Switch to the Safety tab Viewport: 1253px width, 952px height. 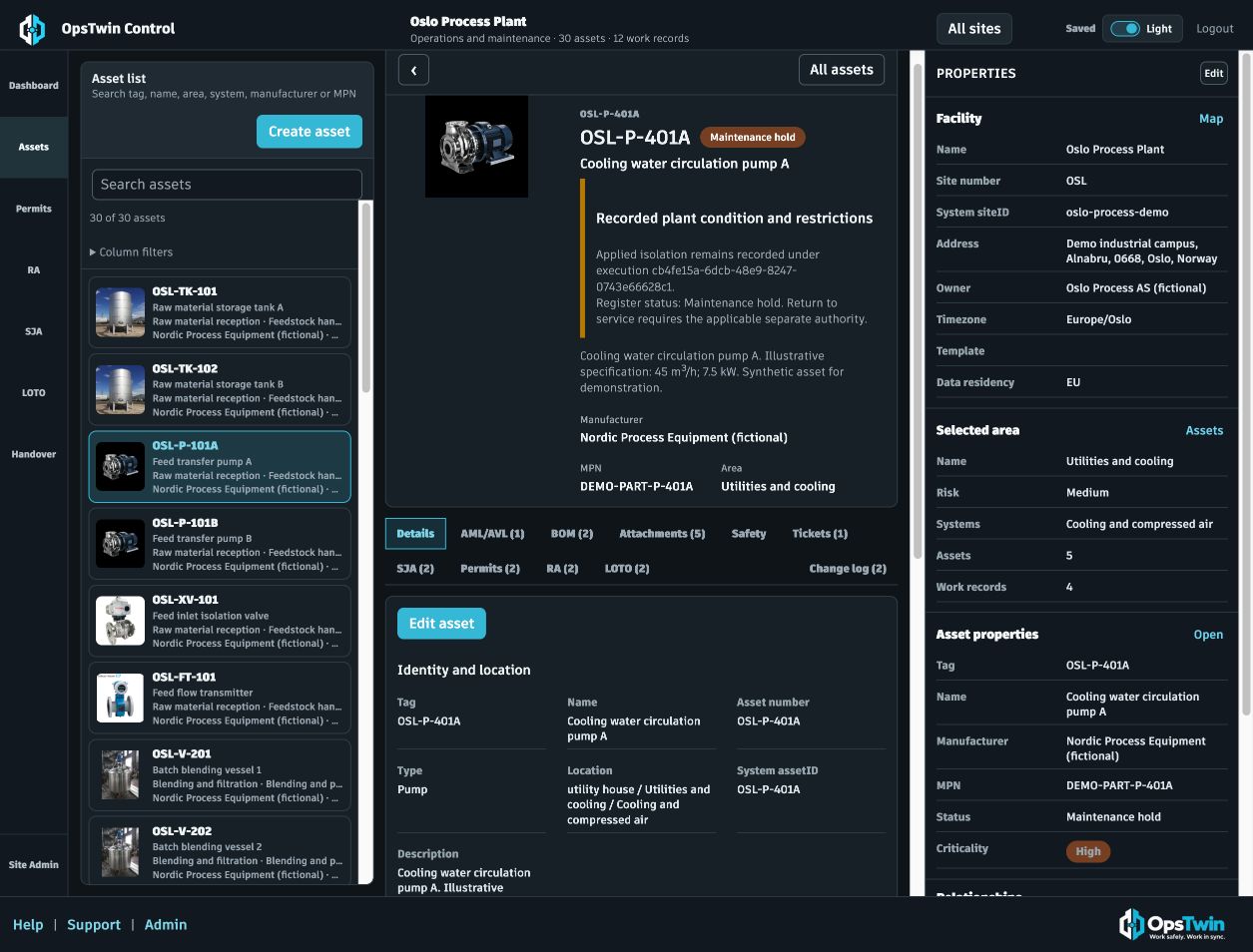tap(749, 534)
